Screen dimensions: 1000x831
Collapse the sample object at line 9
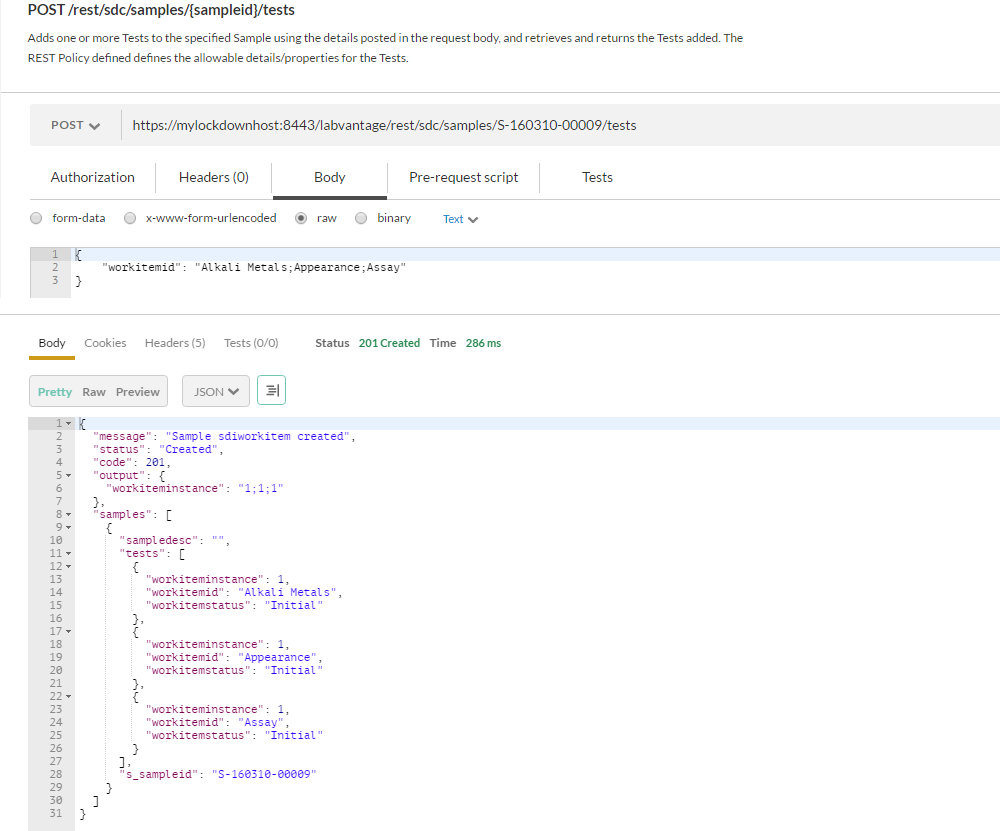[x=69, y=527]
